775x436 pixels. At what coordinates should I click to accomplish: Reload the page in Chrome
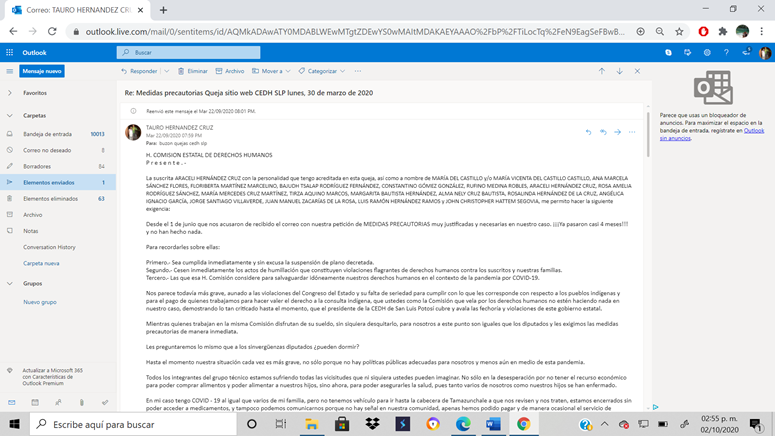(x=52, y=32)
